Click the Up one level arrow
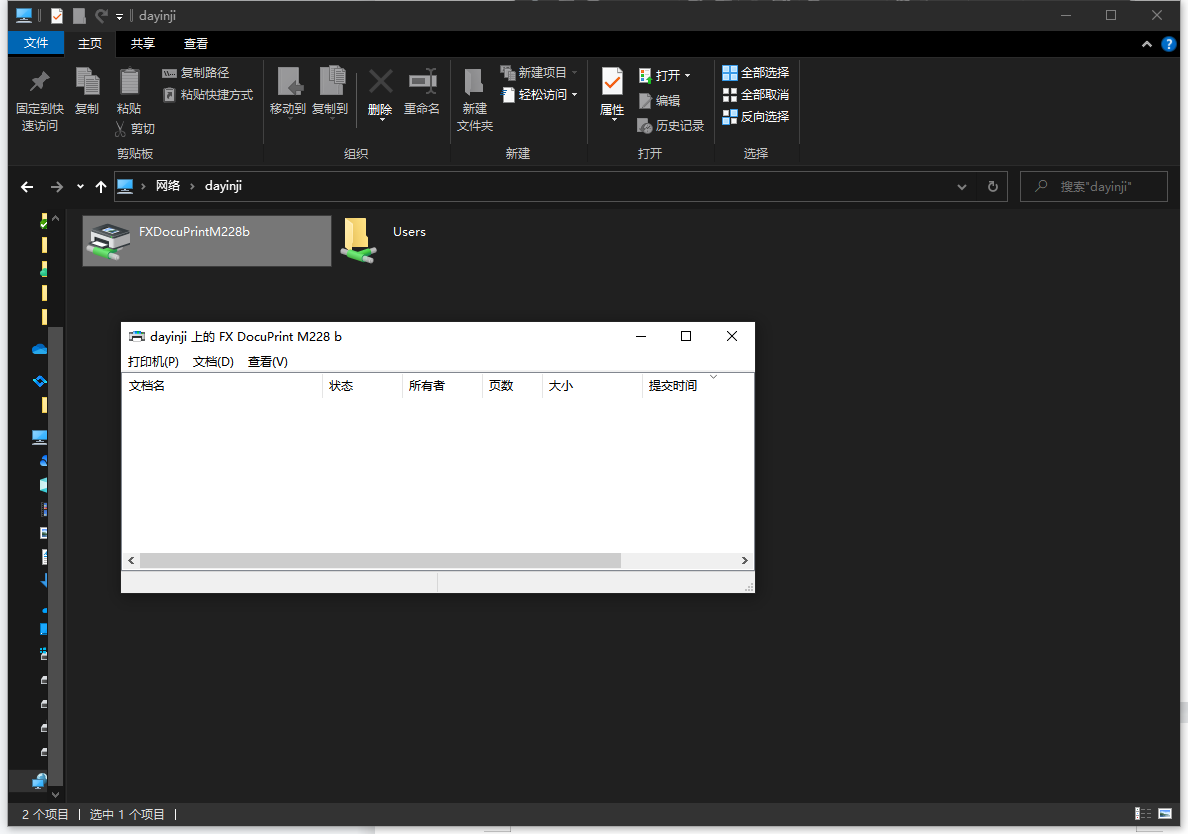Viewport: 1188px width, 834px height. pyautogui.click(x=101, y=186)
